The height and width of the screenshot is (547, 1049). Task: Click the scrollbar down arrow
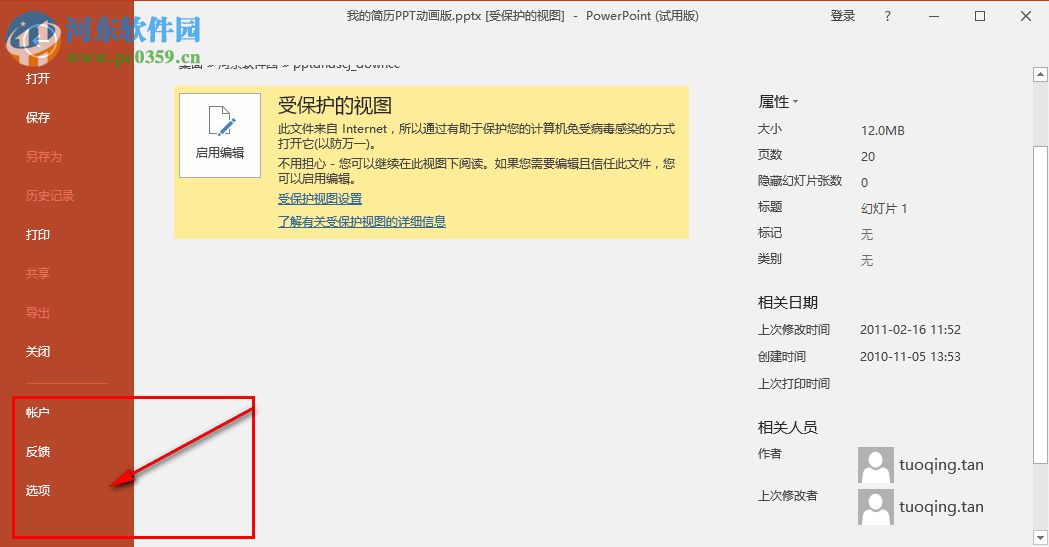pos(1040,537)
